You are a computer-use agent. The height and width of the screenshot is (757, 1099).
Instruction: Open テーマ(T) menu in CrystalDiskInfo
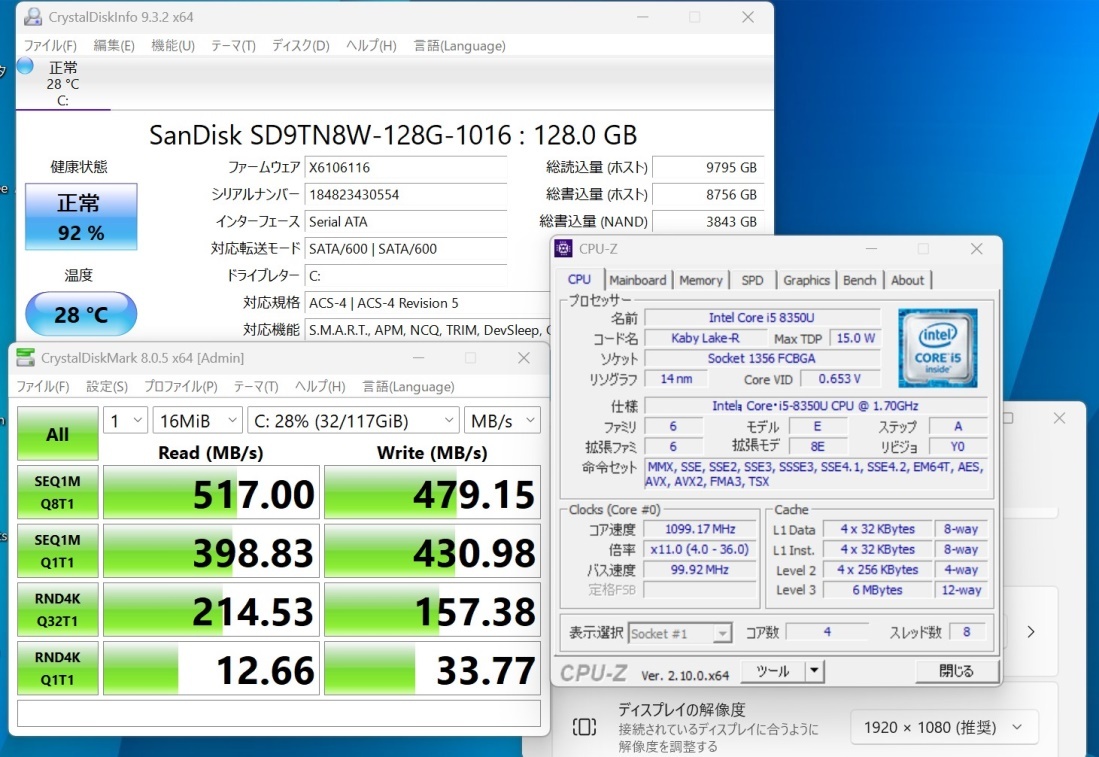pyautogui.click(x=233, y=46)
